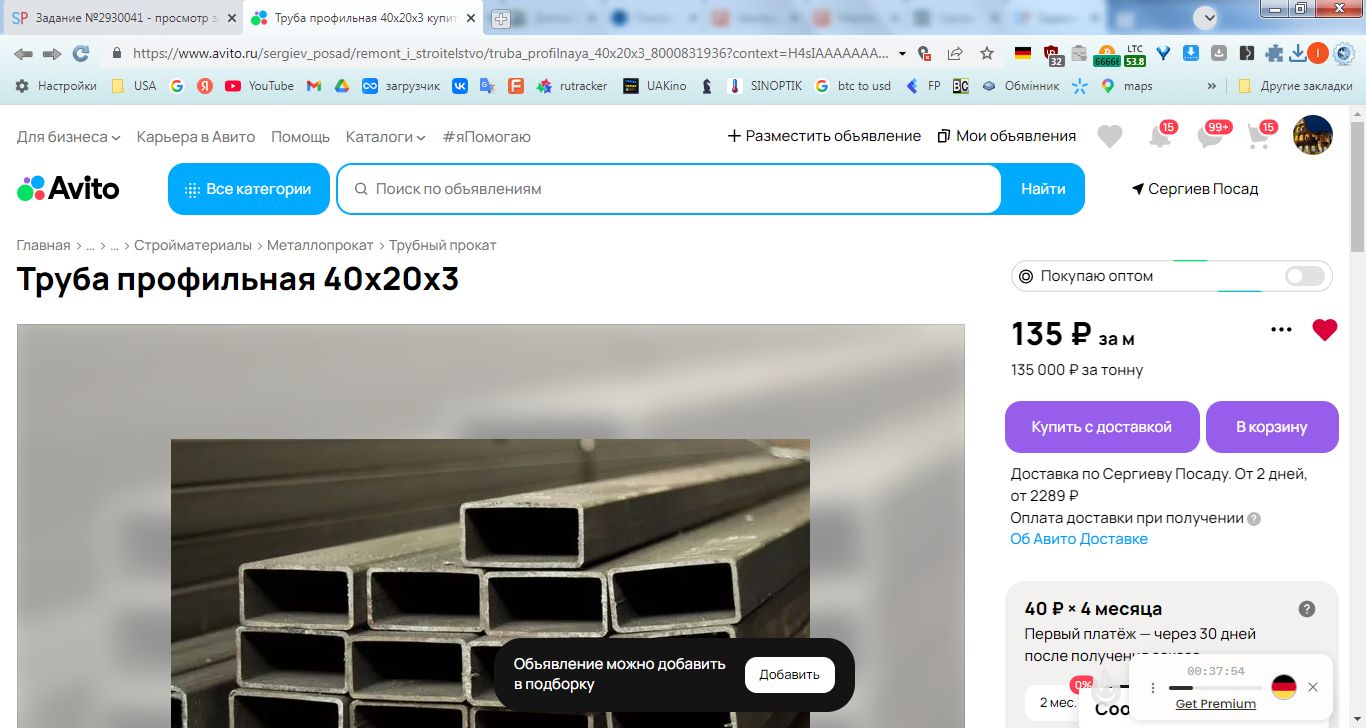Viewport: 1366px width, 728px height.
Task: Go forward with the browser forward arrow
Action: point(52,53)
